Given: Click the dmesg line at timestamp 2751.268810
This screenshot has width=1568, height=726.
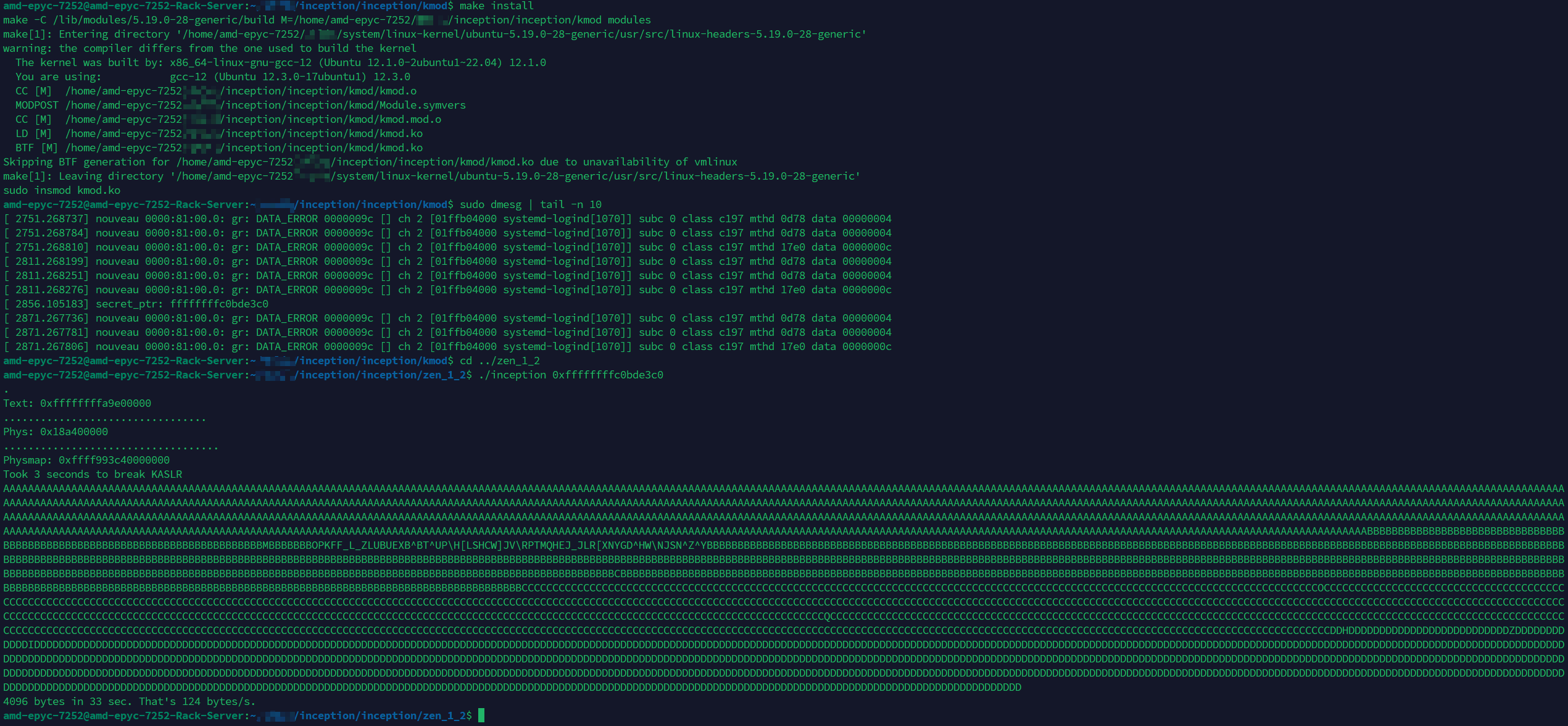Looking at the screenshot, I should (x=447, y=247).
